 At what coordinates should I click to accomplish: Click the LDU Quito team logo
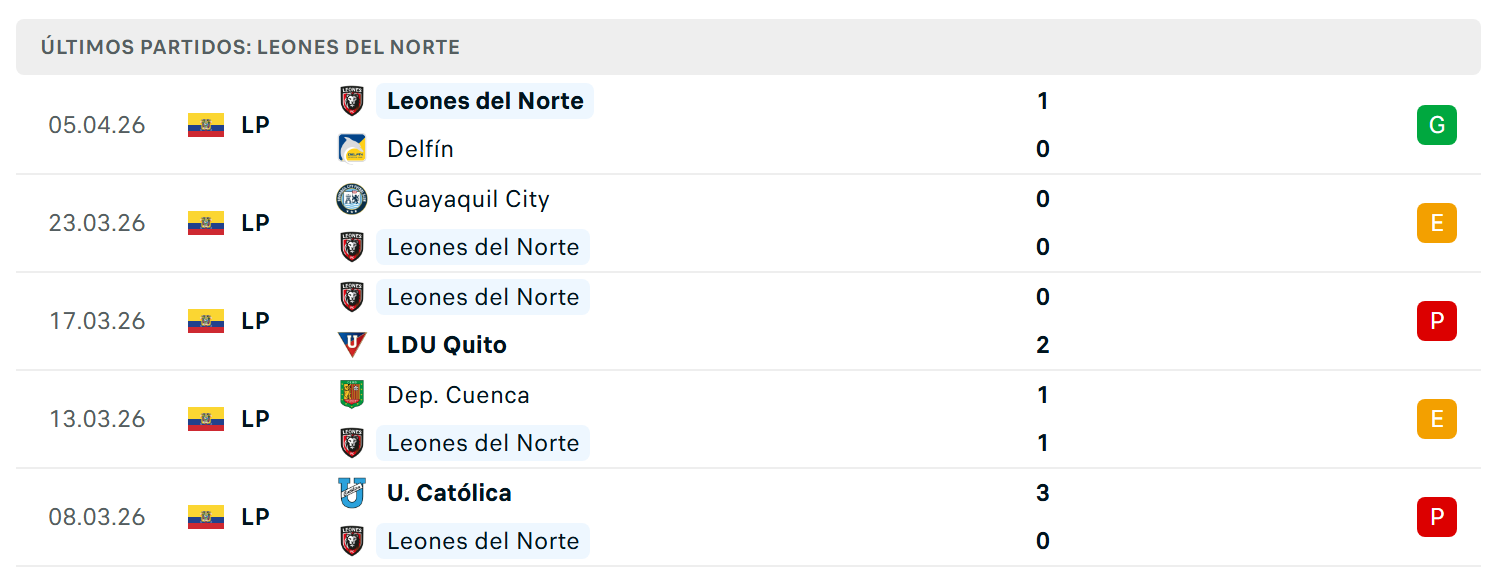(x=352, y=345)
